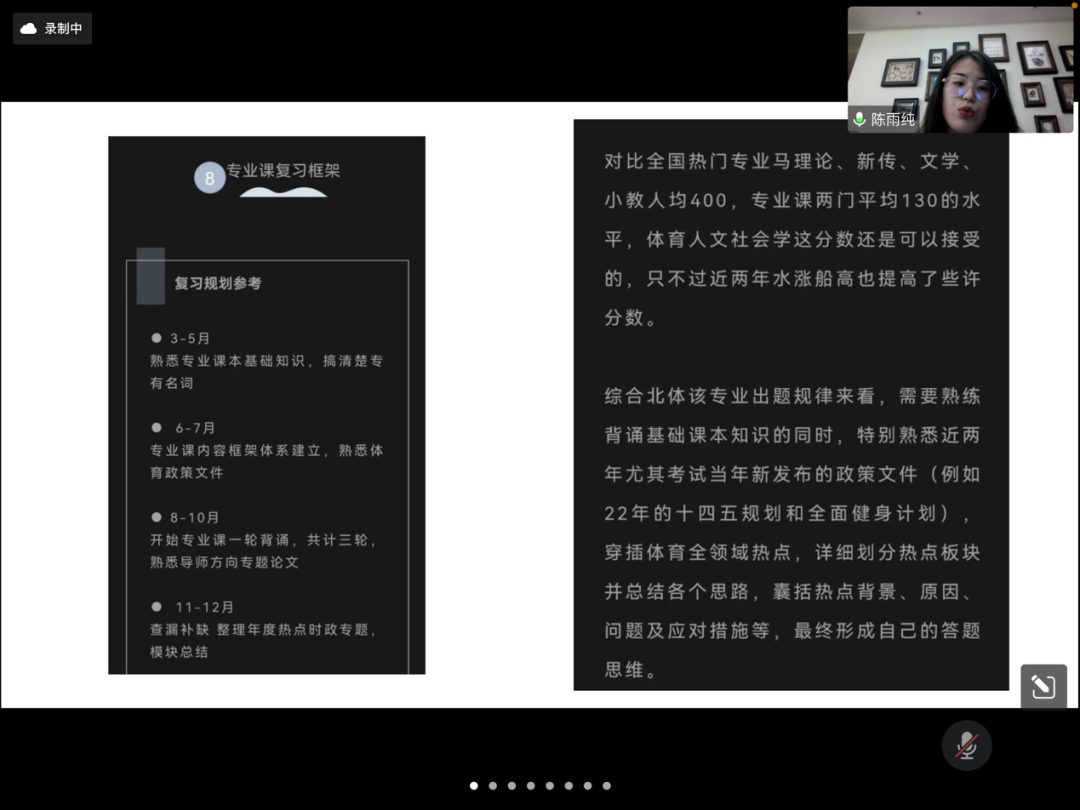Jump to the third page dot
The image size is (1080, 810).
(x=512, y=786)
